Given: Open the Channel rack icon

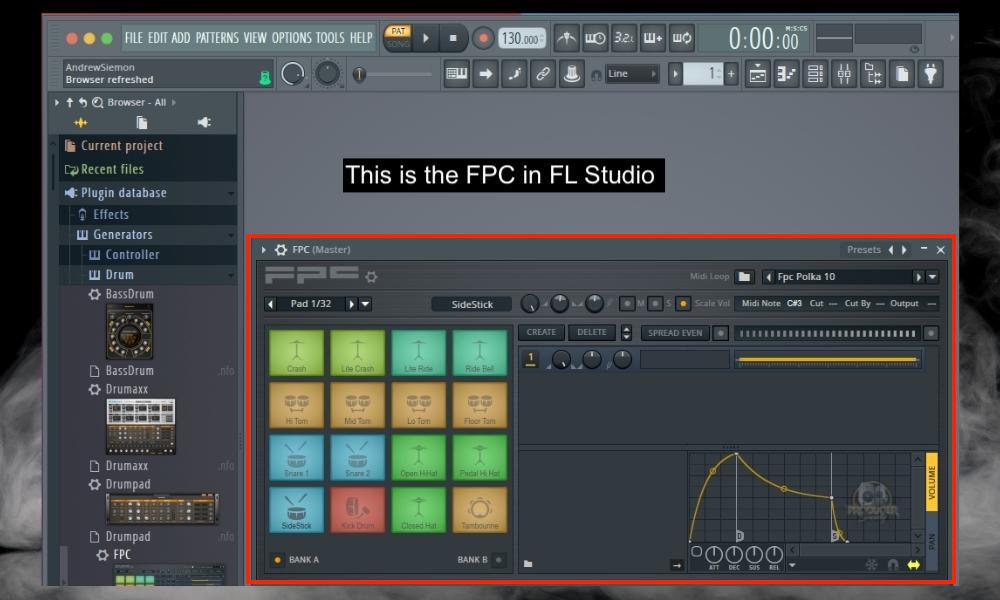Looking at the screenshot, I should click(815, 74).
